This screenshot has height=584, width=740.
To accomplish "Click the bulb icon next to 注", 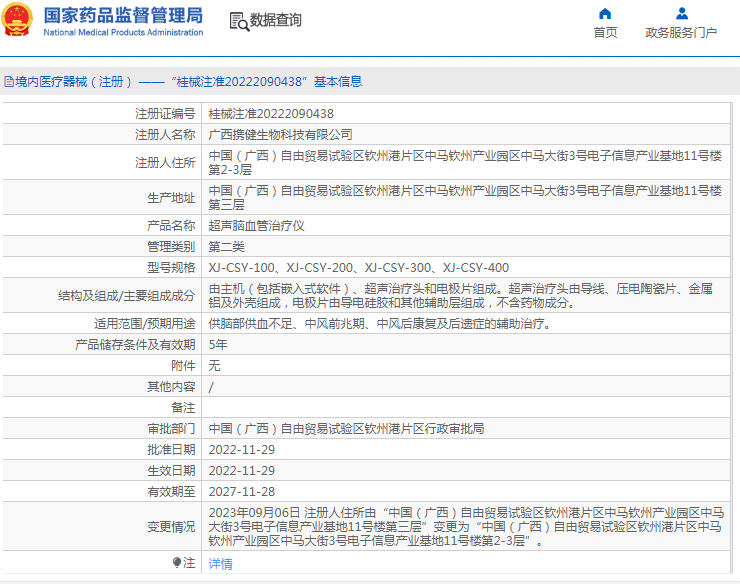I will [x=177, y=562].
